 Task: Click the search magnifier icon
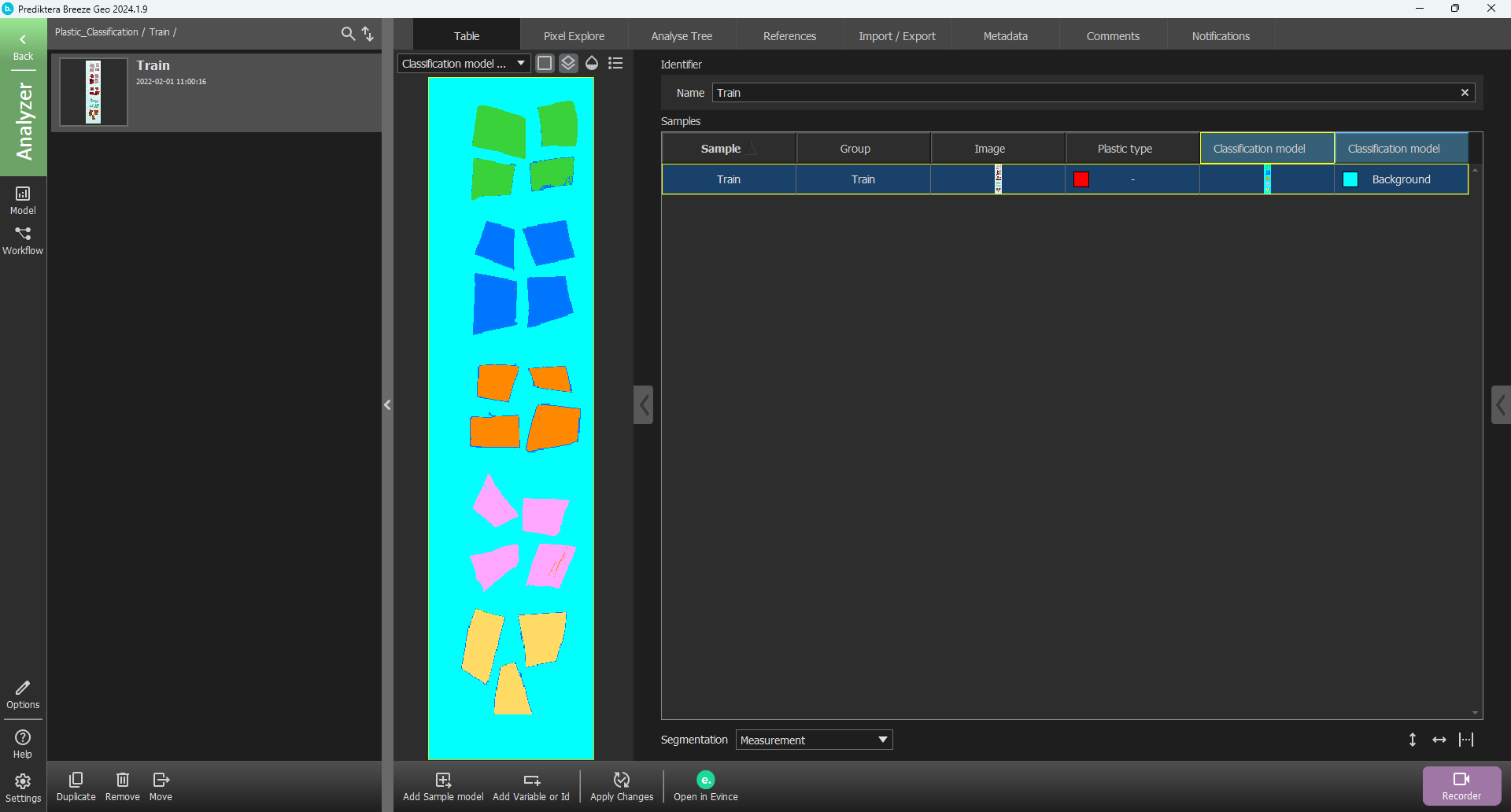[x=348, y=33]
